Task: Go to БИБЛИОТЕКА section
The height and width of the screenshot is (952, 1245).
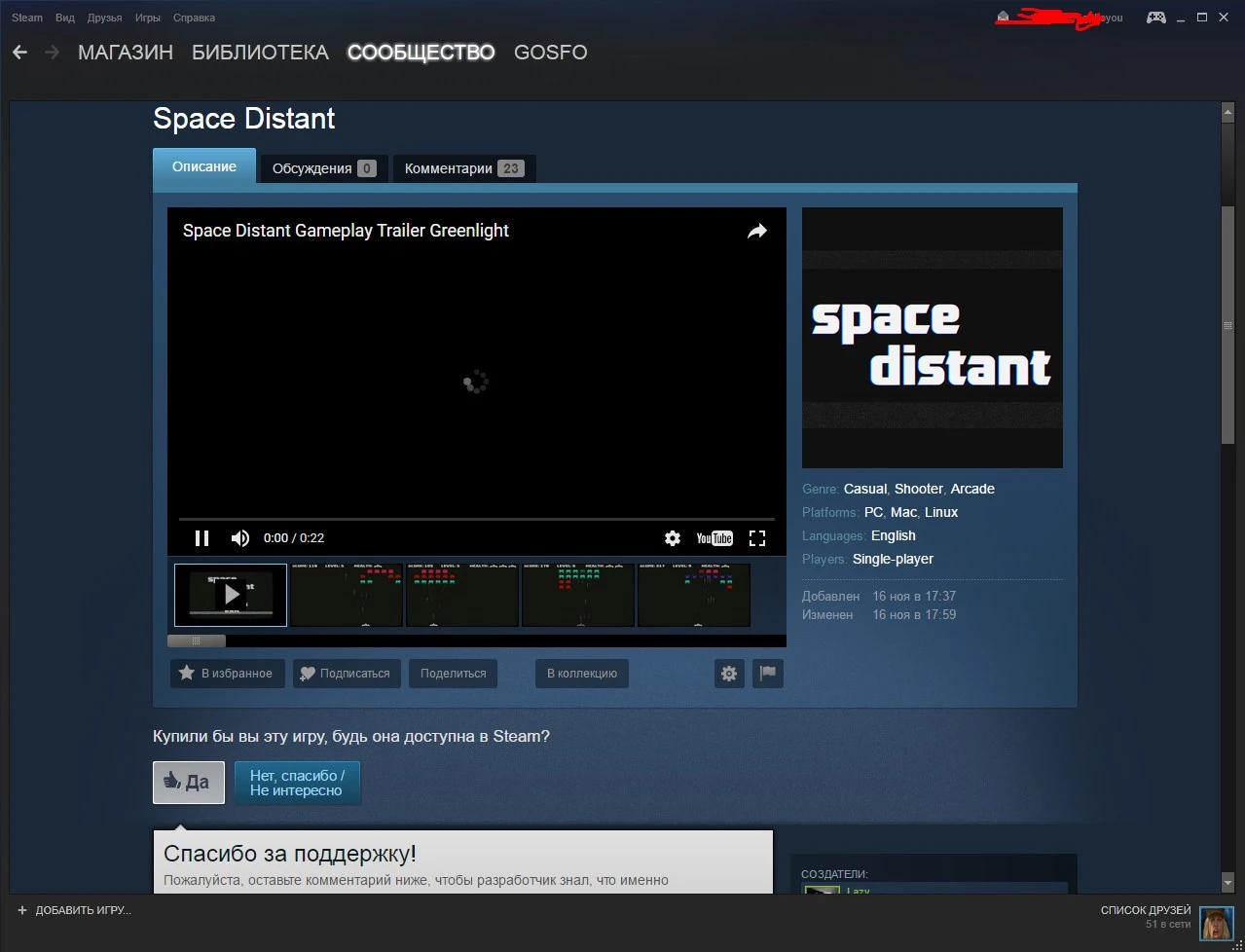Action: coord(260,53)
